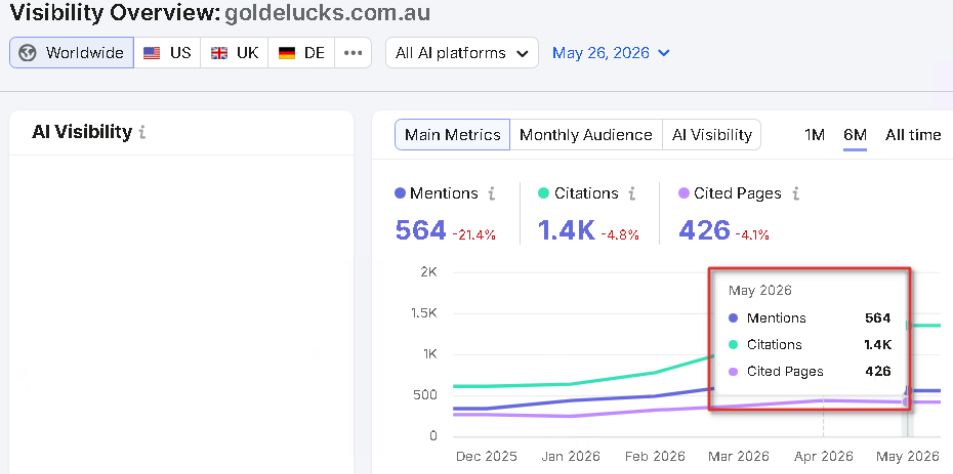
Task: Open more regions ellipsis menu
Action: (x=353, y=53)
